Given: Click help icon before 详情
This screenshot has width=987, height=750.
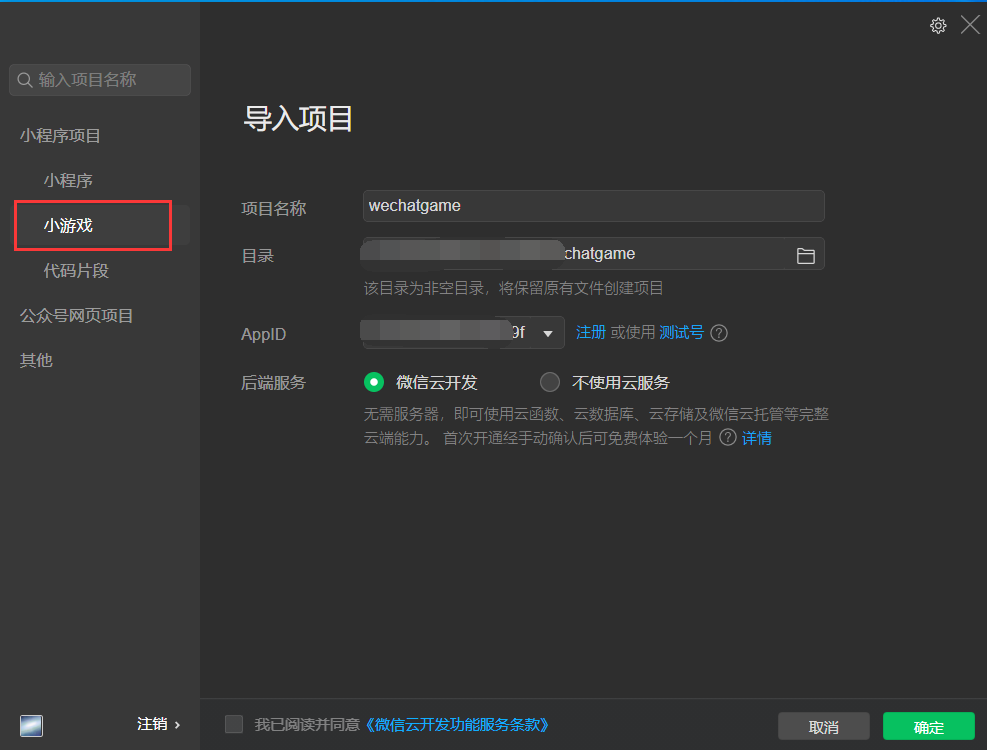Looking at the screenshot, I should coord(728,438).
